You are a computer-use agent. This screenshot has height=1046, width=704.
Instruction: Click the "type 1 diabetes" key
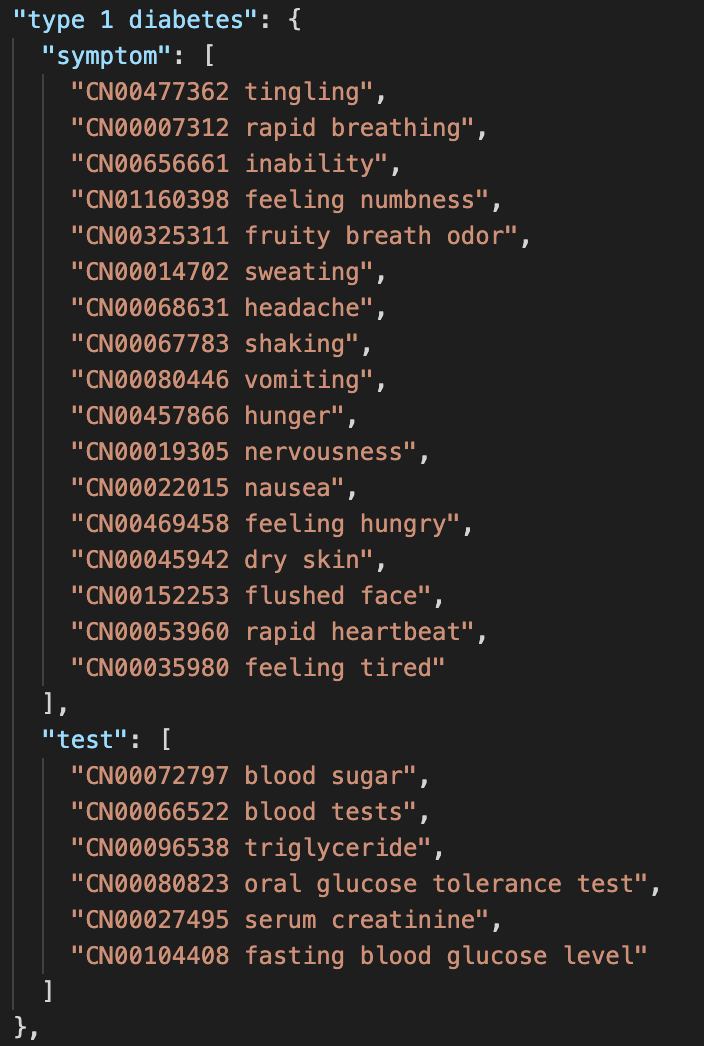pyautogui.click(x=136, y=20)
